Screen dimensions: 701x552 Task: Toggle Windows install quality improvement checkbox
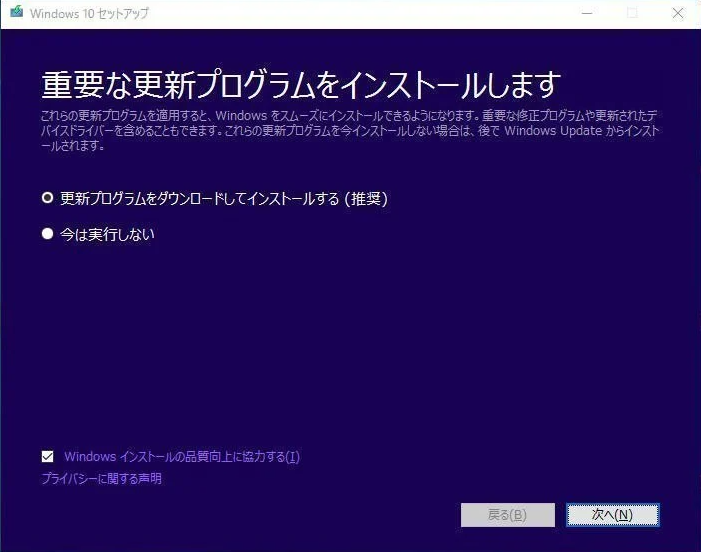pos(47,456)
